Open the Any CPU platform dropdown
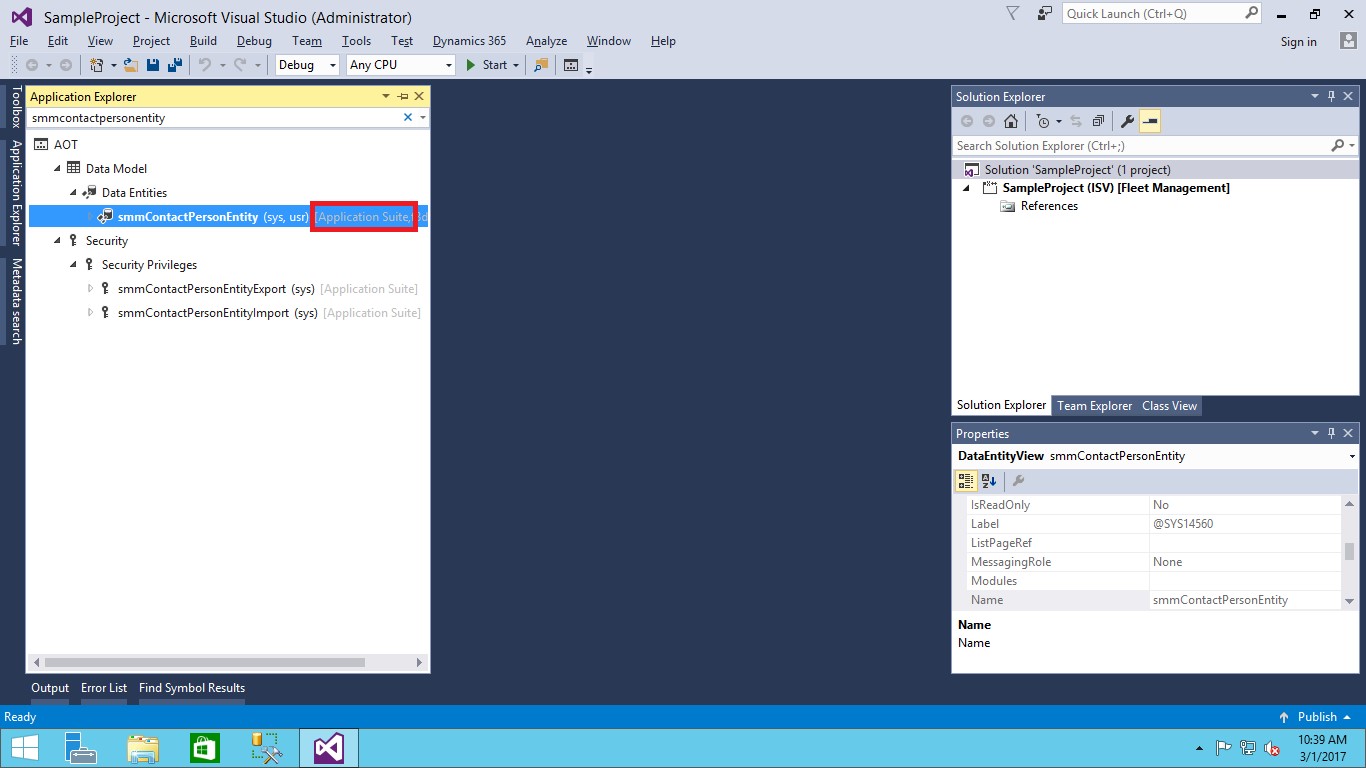This screenshot has height=768, width=1366. point(448,65)
